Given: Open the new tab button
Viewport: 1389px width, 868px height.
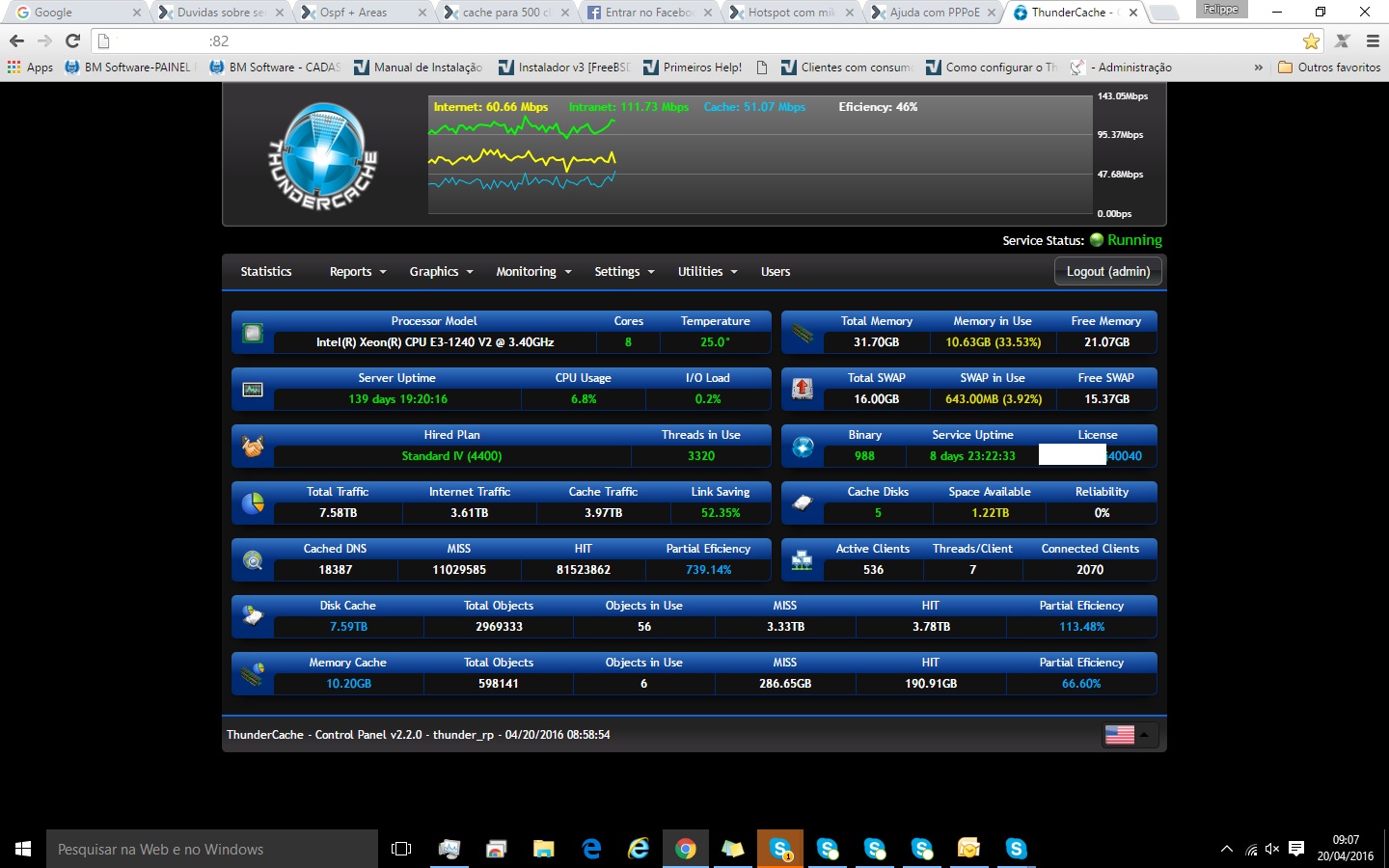Looking at the screenshot, I should point(1164,13).
